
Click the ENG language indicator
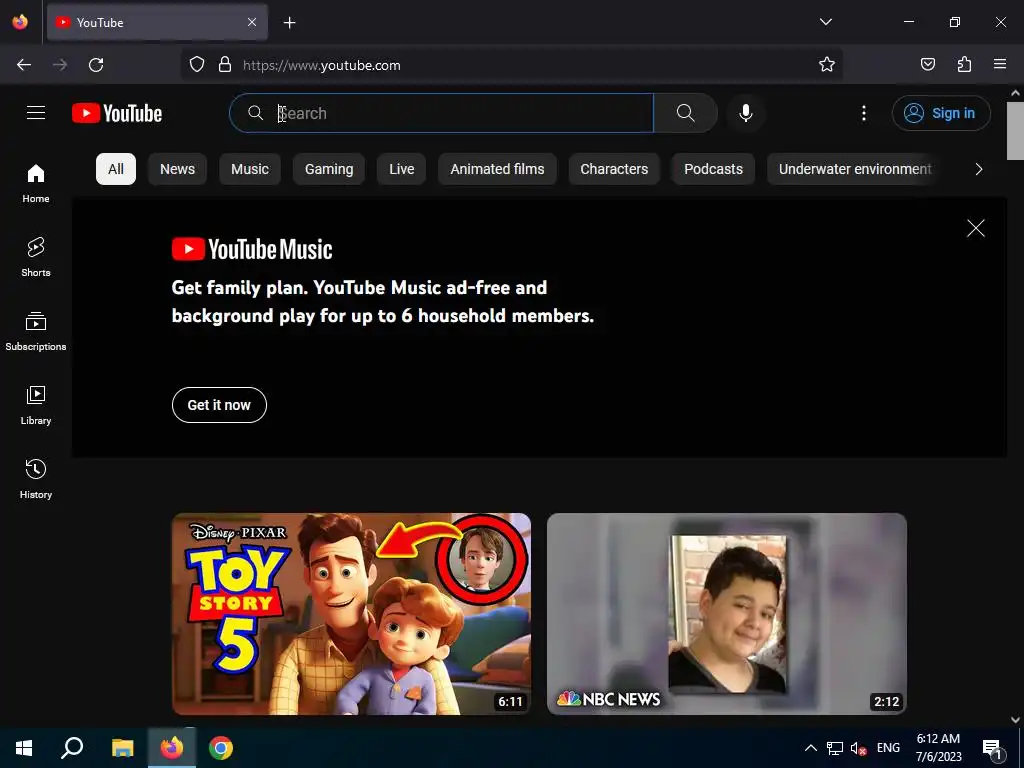point(888,748)
